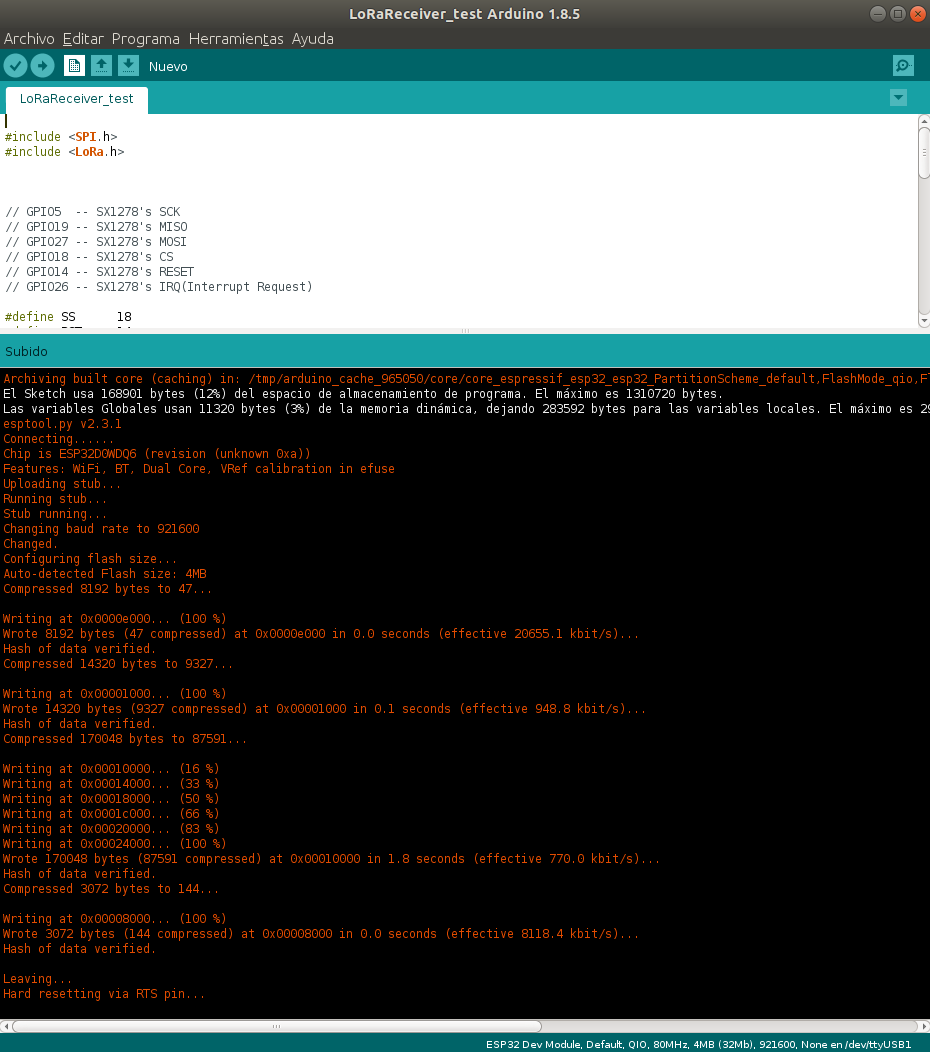Click the 'Changing baud rate to 921600' line

click(x=101, y=529)
